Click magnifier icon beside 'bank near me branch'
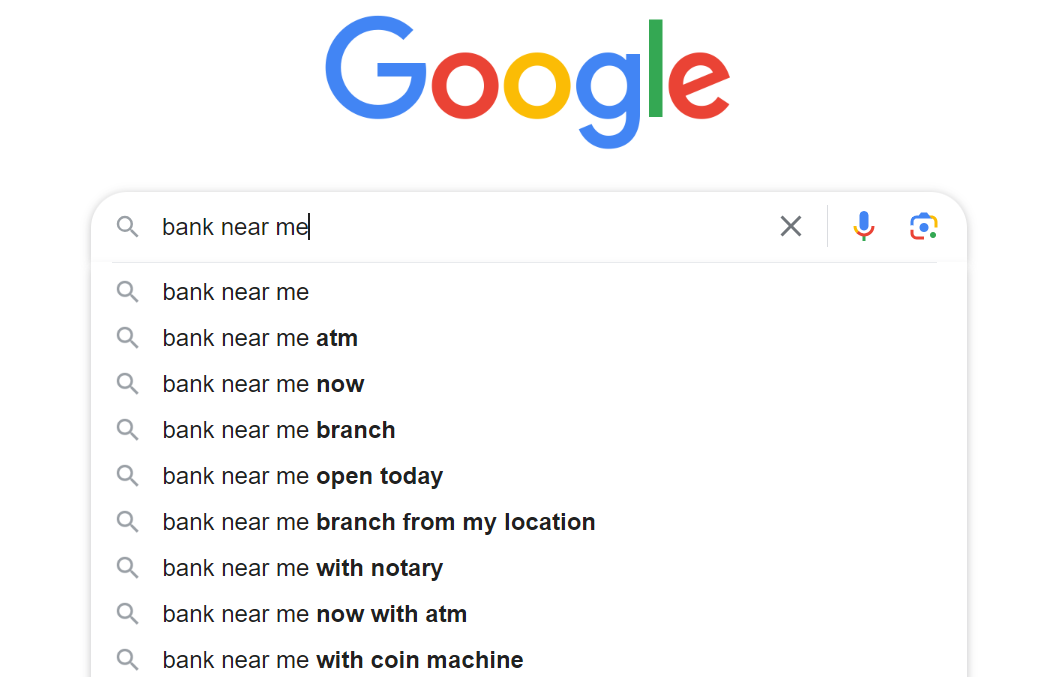 tap(127, 430)
